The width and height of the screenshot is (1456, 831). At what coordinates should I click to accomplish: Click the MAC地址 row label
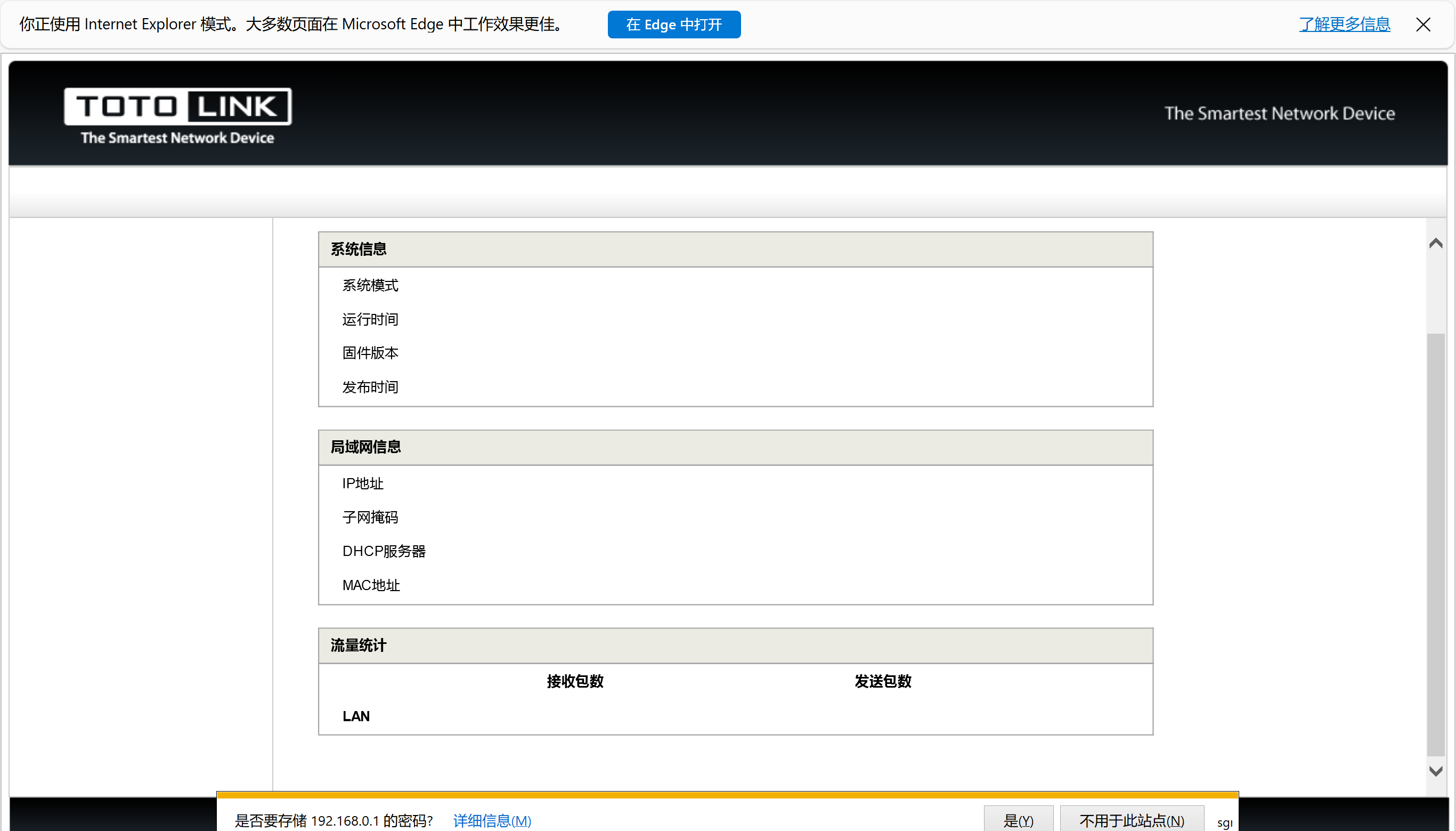tap(371, 585)
